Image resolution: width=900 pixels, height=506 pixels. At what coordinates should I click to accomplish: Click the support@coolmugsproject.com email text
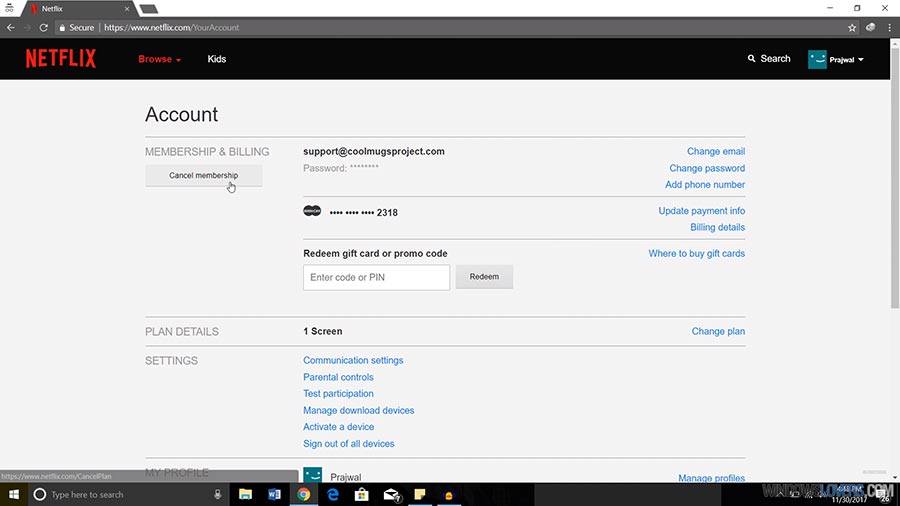click(x=374, y=151)
